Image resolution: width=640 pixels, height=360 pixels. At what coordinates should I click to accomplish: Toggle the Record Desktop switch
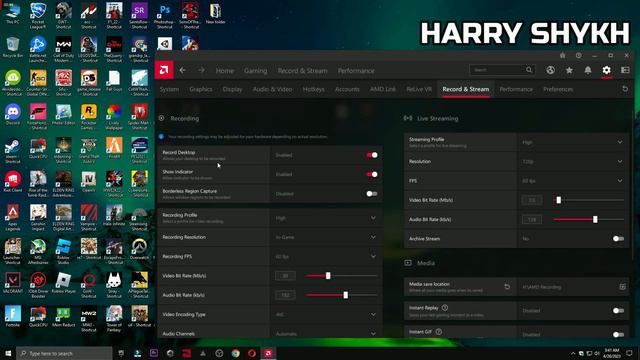372,155
